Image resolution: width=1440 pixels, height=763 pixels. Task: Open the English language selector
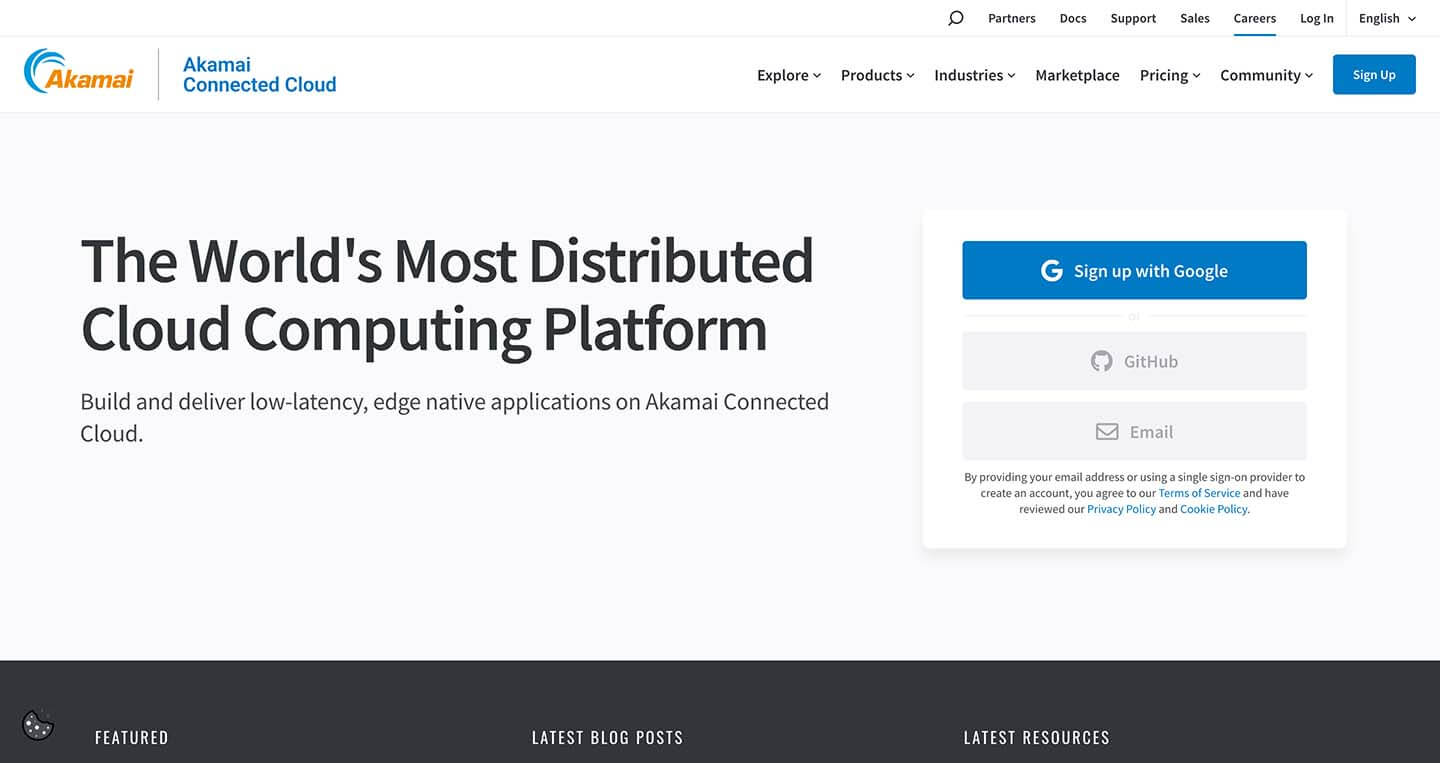tap(1387, 18)
